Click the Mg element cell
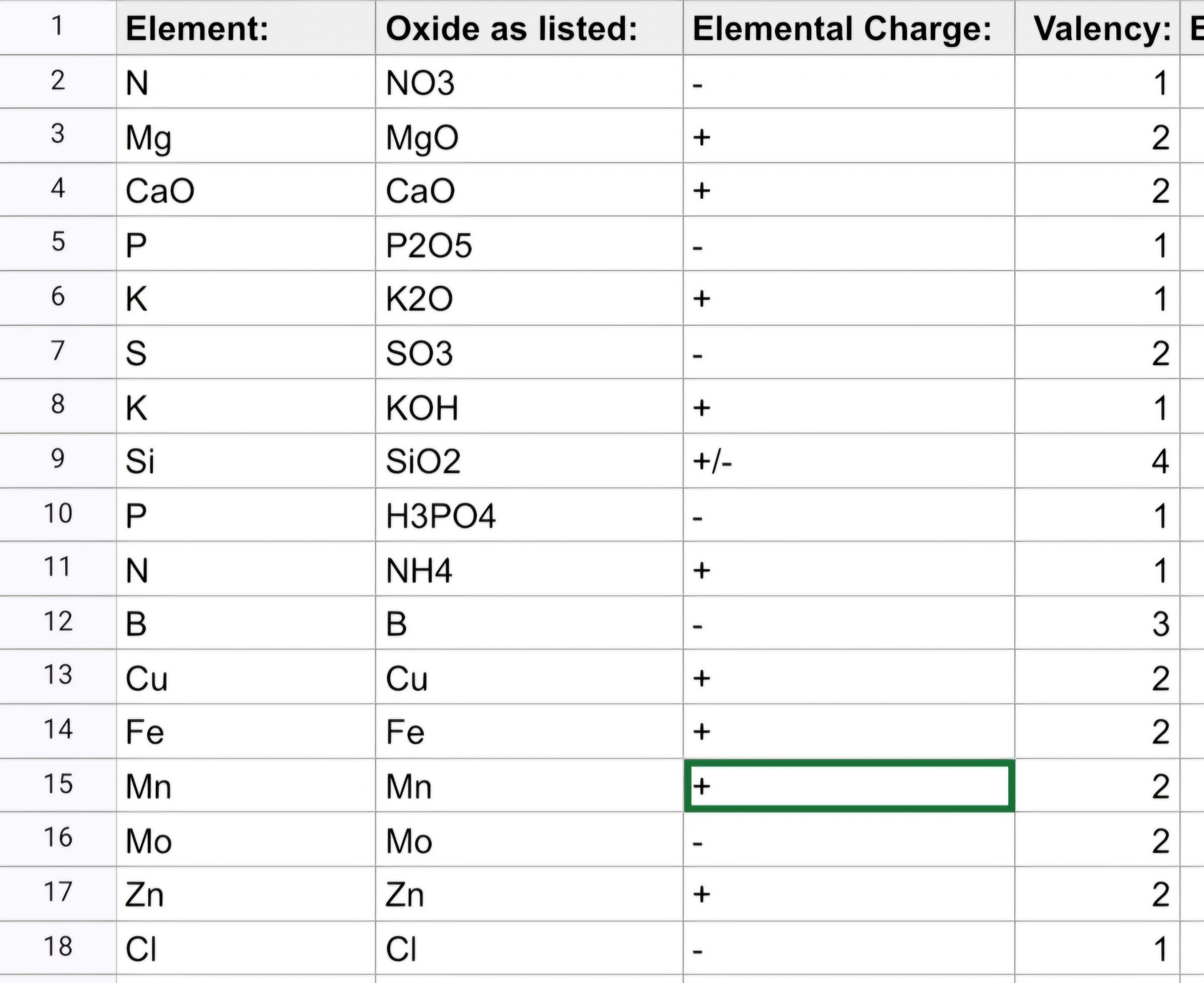 pyautogui.click(x=246, y=136)
